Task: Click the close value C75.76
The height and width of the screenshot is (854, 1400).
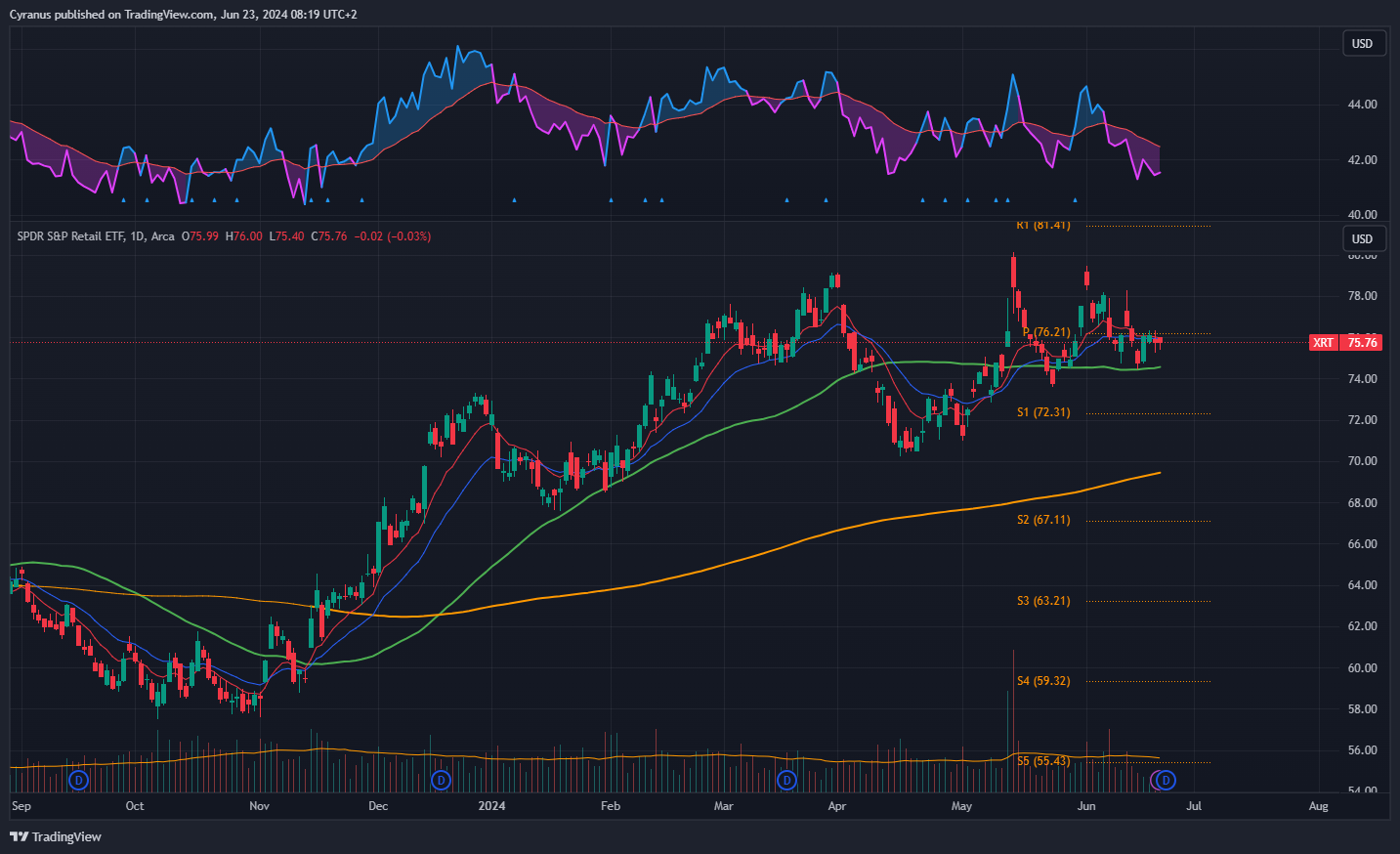Action: (329, 236)
